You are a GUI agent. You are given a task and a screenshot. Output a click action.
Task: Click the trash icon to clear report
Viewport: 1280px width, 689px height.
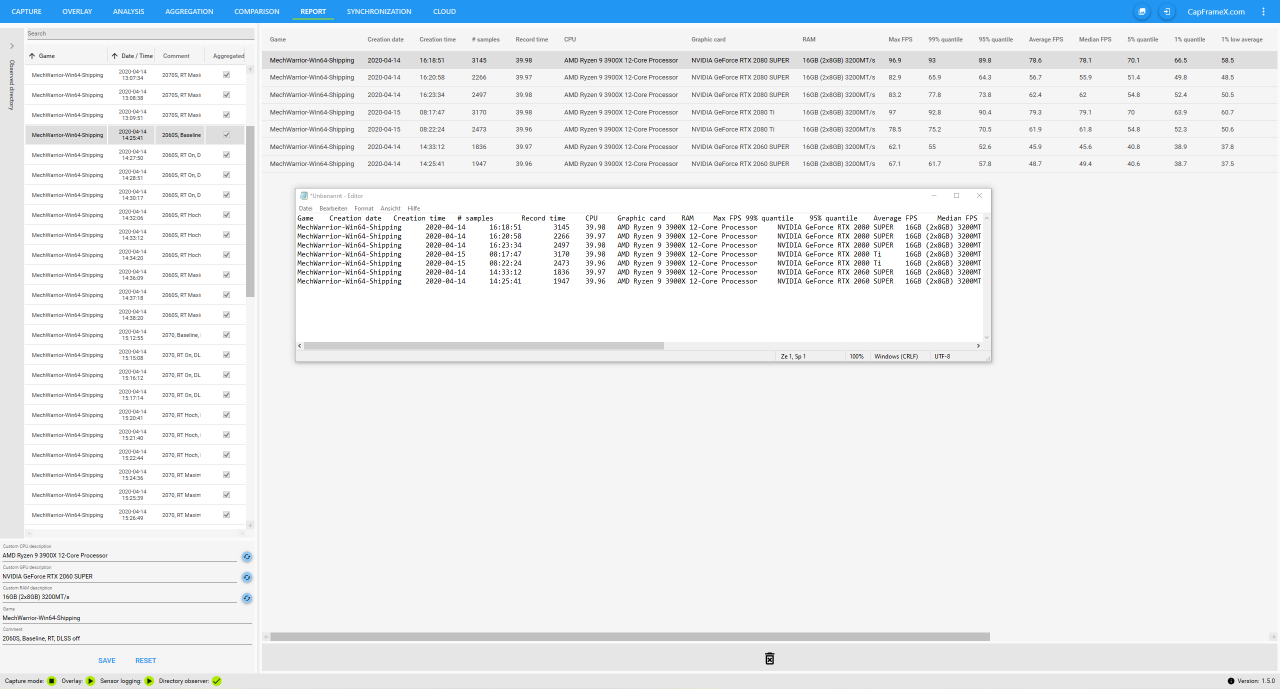[769, 658]
